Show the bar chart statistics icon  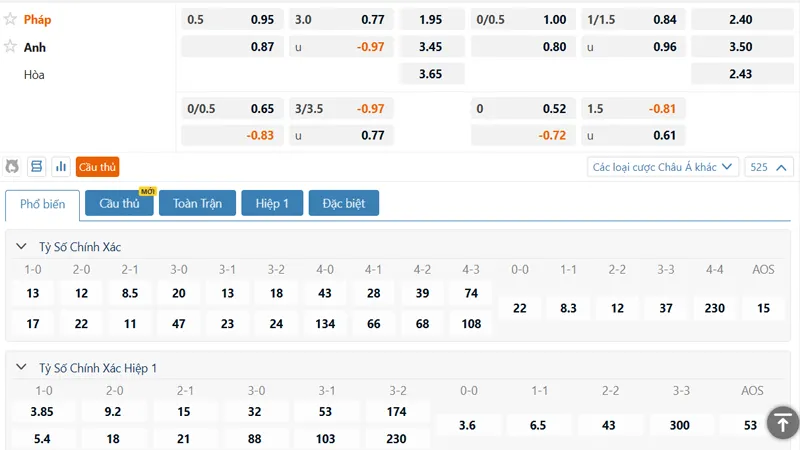(61, 166)
